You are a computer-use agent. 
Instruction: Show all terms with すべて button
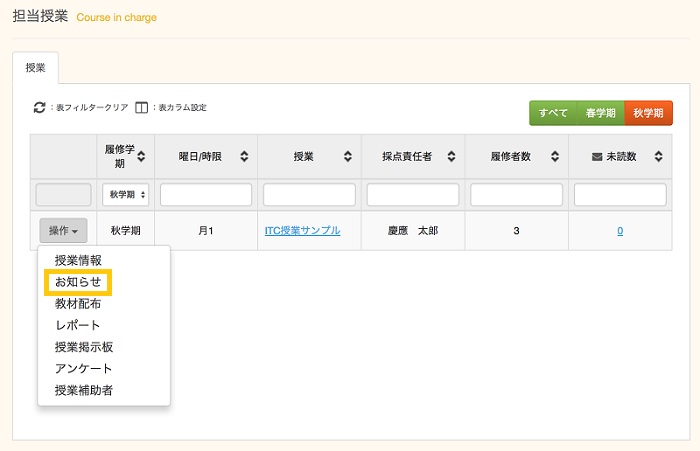[x=553, y=113]
